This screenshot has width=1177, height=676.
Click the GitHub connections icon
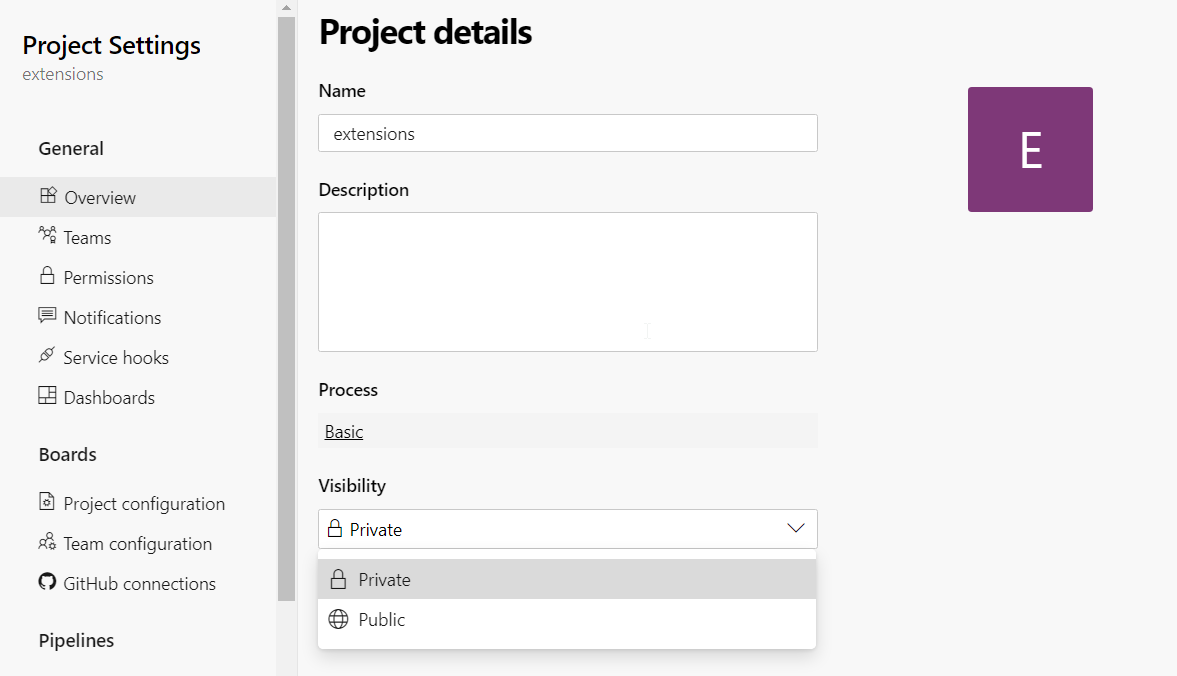click(46, 583)
